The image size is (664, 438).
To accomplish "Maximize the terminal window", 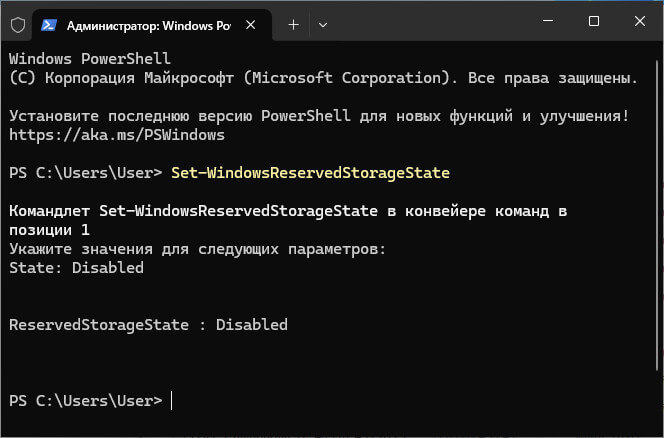I will click(x=594, y=21).
